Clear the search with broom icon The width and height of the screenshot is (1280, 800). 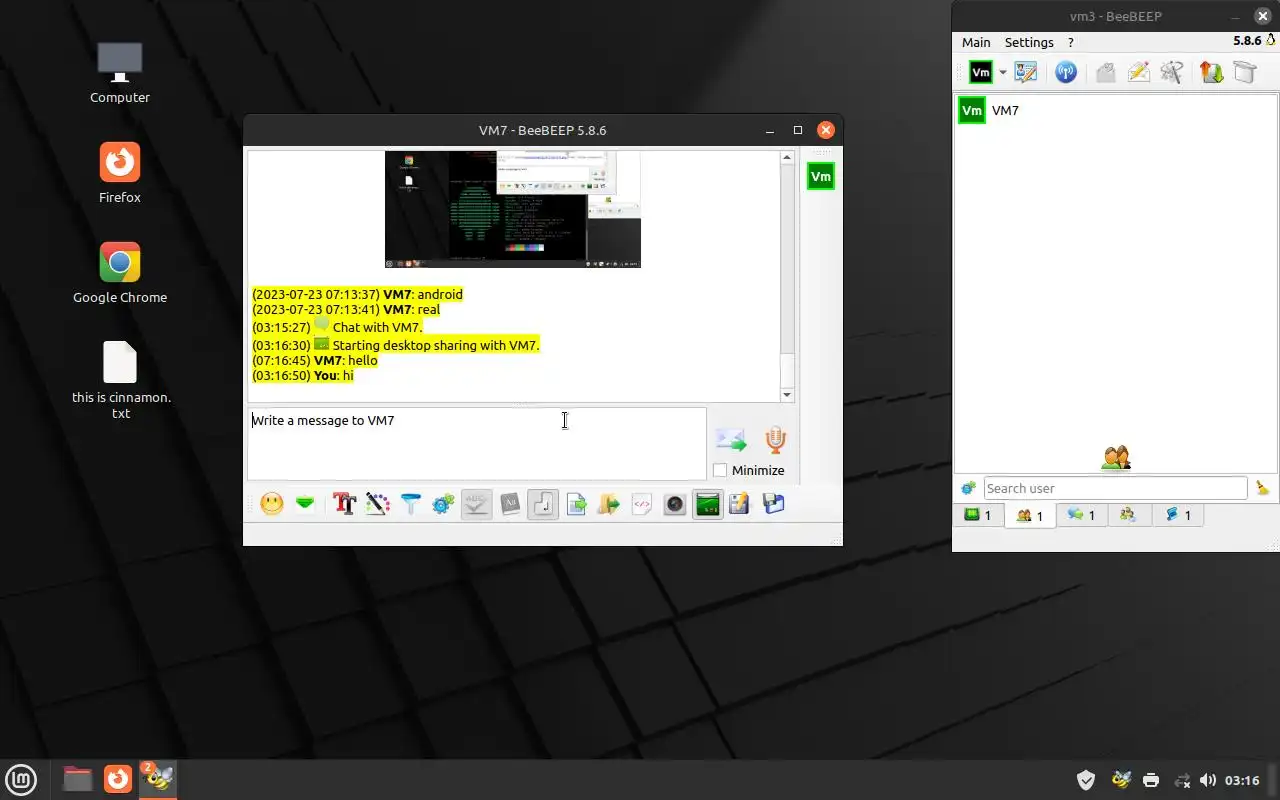click(1262, 488)
